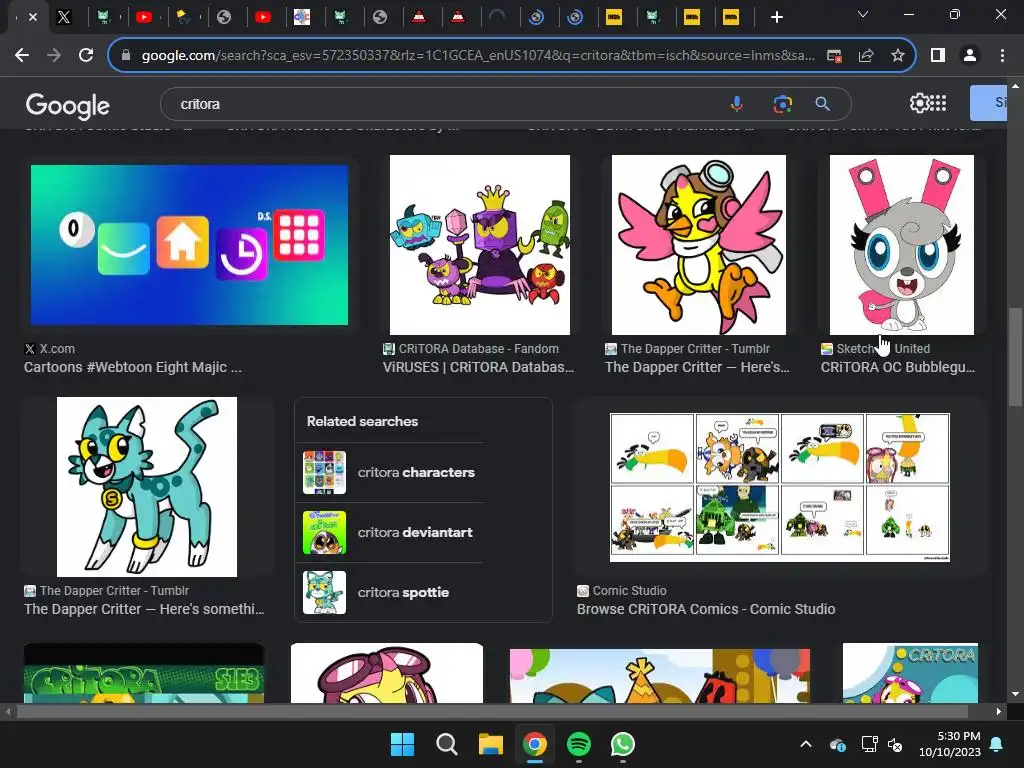Select related search critora characters
This screenshot has height=768, width=1024.
tap(390, 472)
